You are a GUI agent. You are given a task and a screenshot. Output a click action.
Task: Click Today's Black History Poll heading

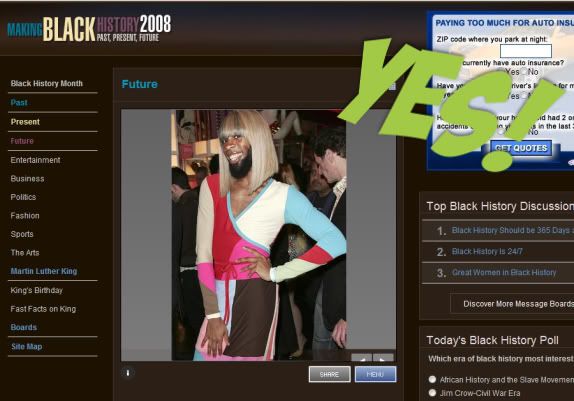pos(492,340)
